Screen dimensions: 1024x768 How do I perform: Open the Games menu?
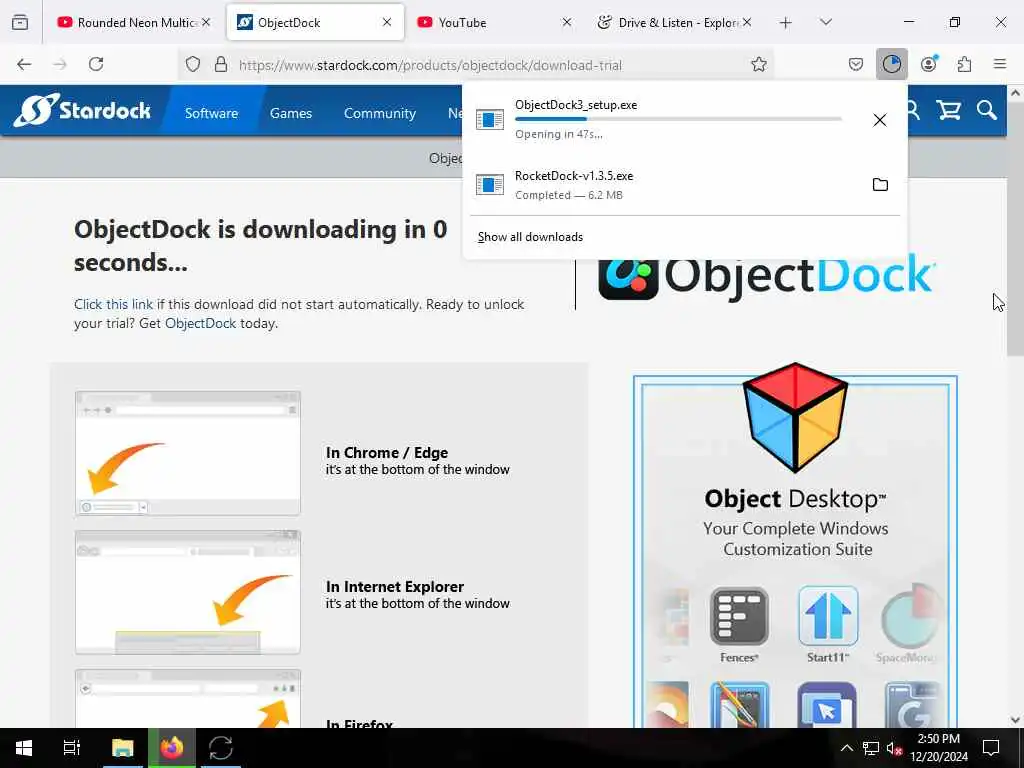coord(291,113)
